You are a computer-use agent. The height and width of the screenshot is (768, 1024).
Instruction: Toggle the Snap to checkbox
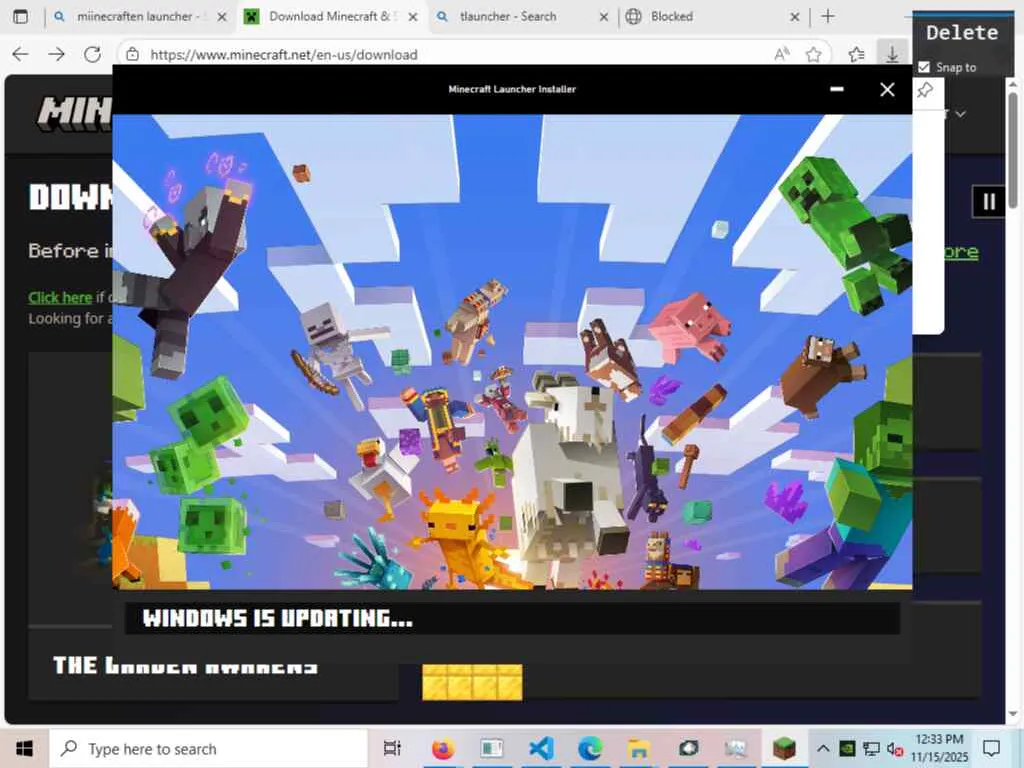tap(924, 67)
